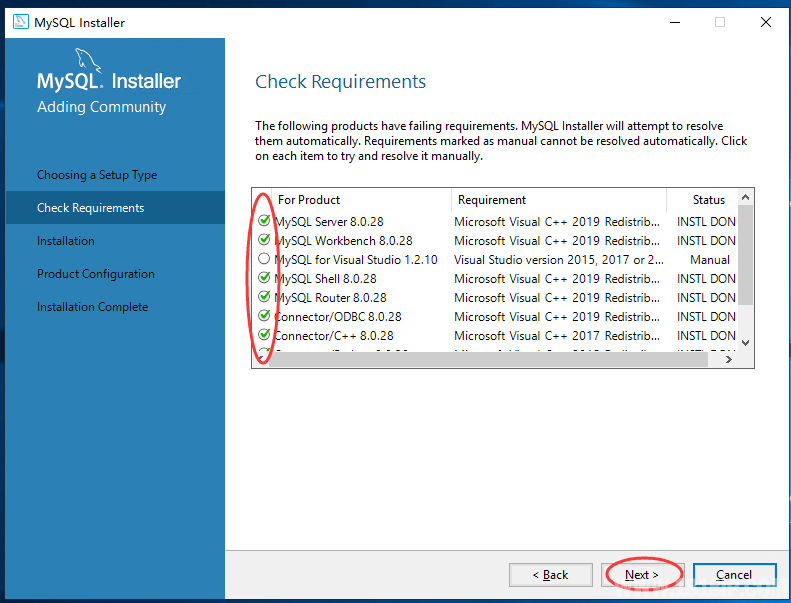The image size is (791, 603).
Task: Open the Choosing a Setup Type step
Action: 97,175
